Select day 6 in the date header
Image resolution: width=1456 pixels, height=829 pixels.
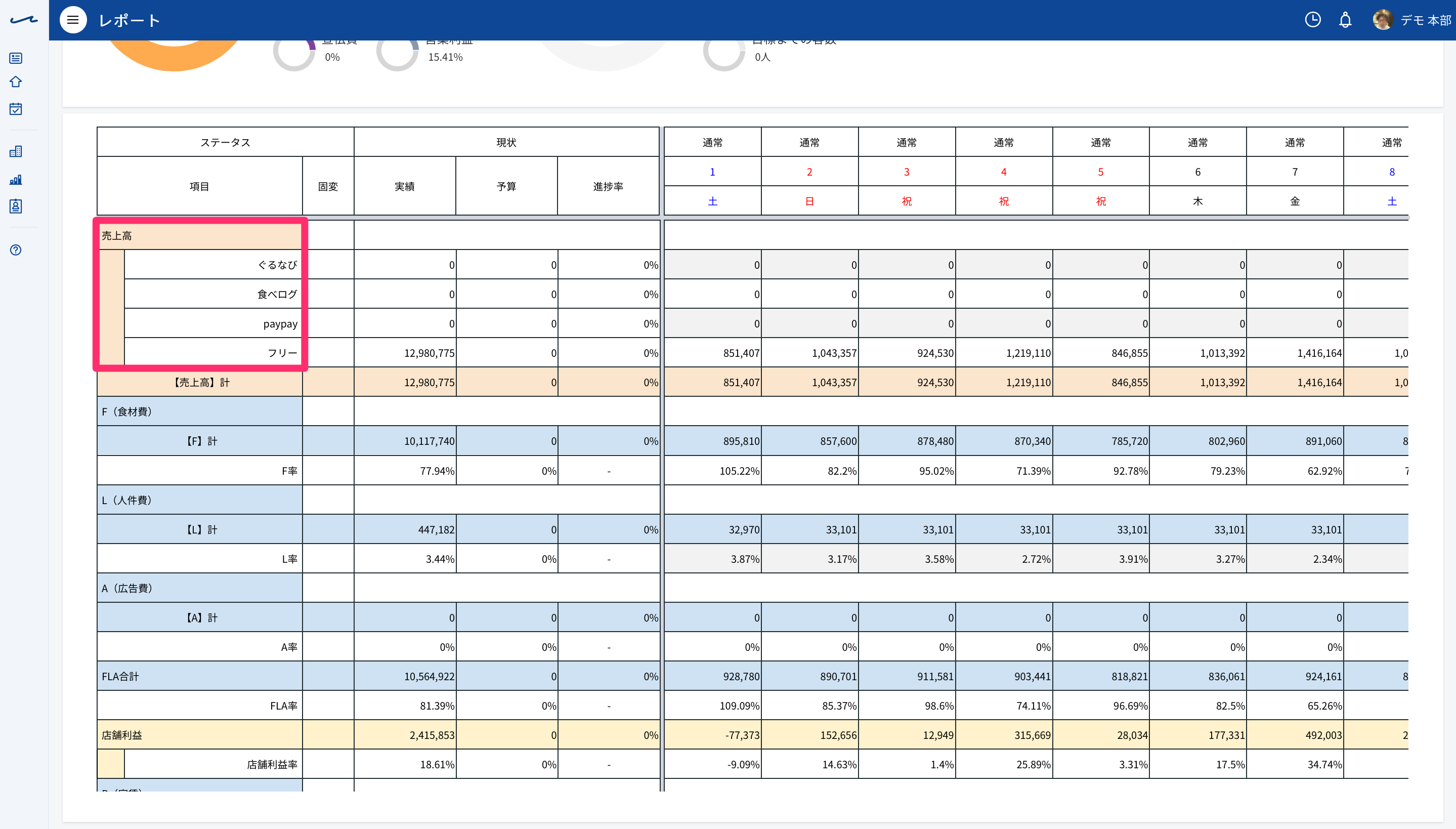[1197, 172]
